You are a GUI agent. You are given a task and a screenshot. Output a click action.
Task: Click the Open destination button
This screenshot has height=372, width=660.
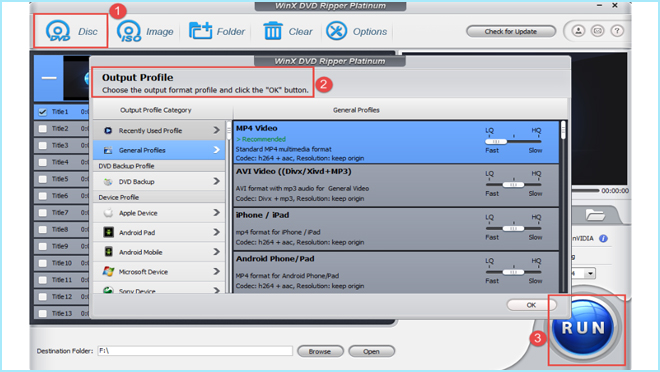[371, 351]
